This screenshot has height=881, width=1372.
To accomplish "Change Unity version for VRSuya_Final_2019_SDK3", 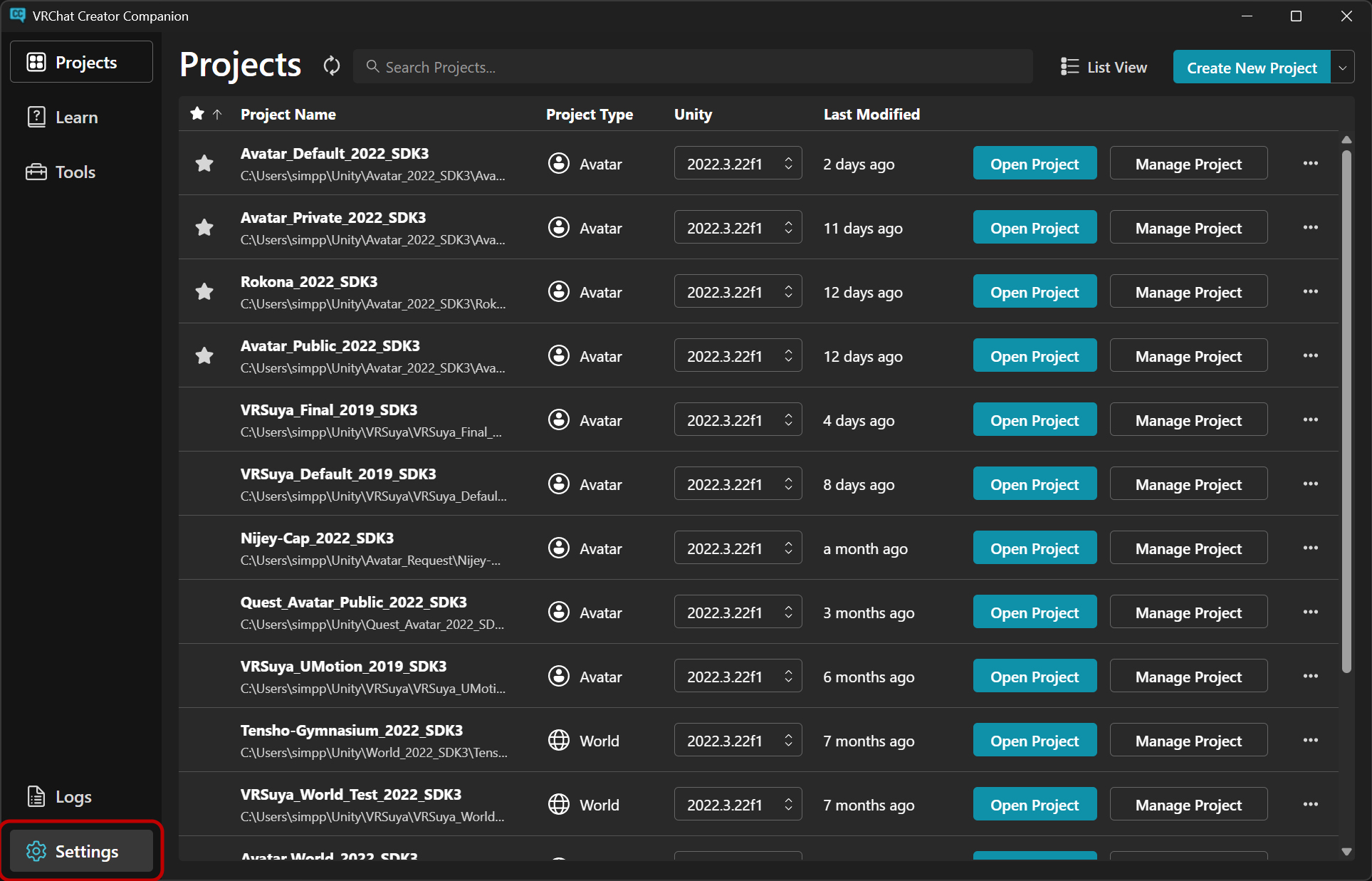I will tap(738, 420).
